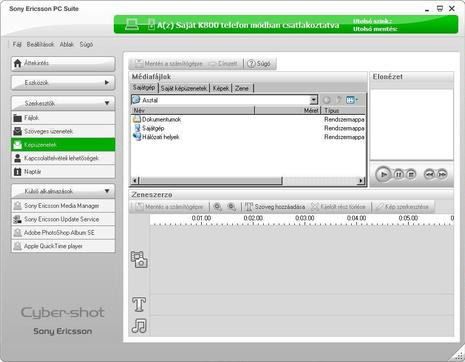Sort files by Méret column
The image size is (465, 362).
click(x=288, y=110)
